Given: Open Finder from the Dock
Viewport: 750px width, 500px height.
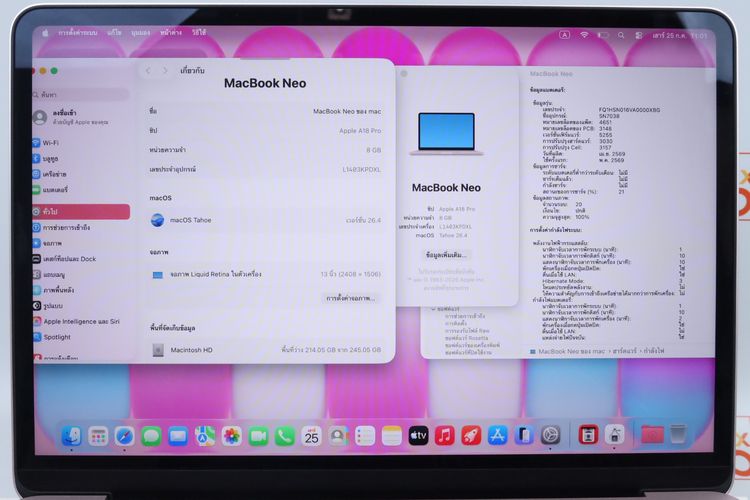Looking at the screenshot, I should pyautogui.click(x=72, y=435).
